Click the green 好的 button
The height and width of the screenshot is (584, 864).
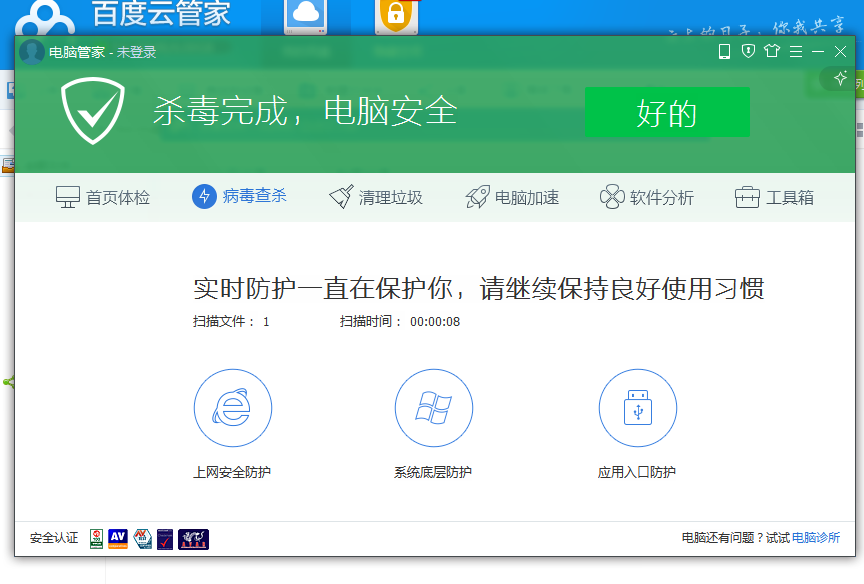(x=667, y=112)
